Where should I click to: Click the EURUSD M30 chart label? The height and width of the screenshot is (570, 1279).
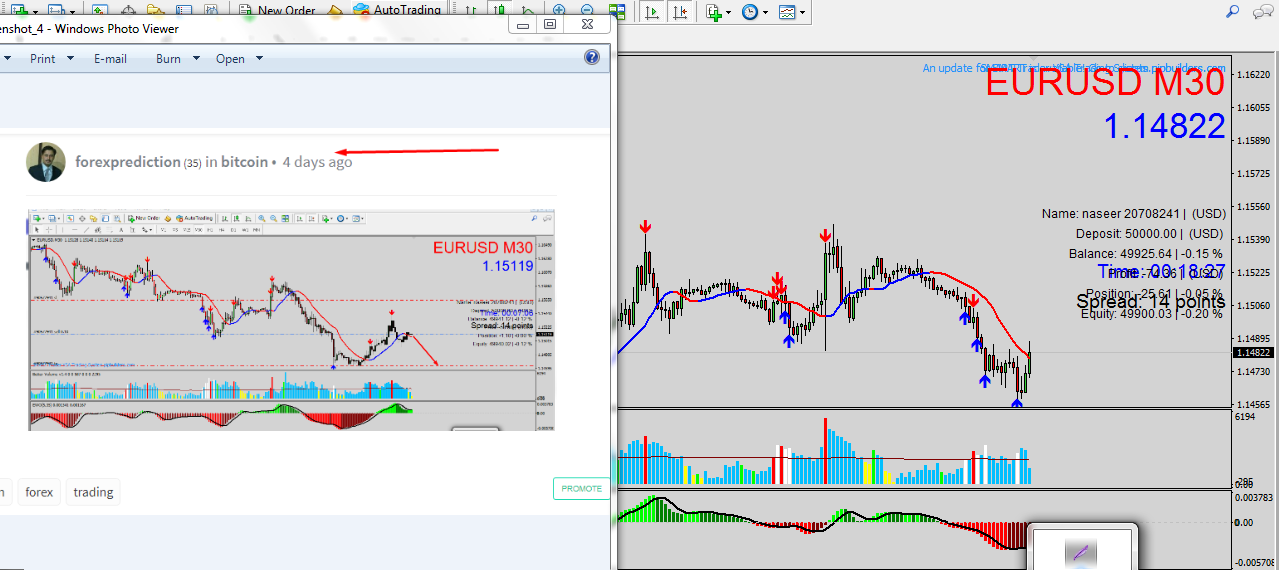pos(1105,82)
